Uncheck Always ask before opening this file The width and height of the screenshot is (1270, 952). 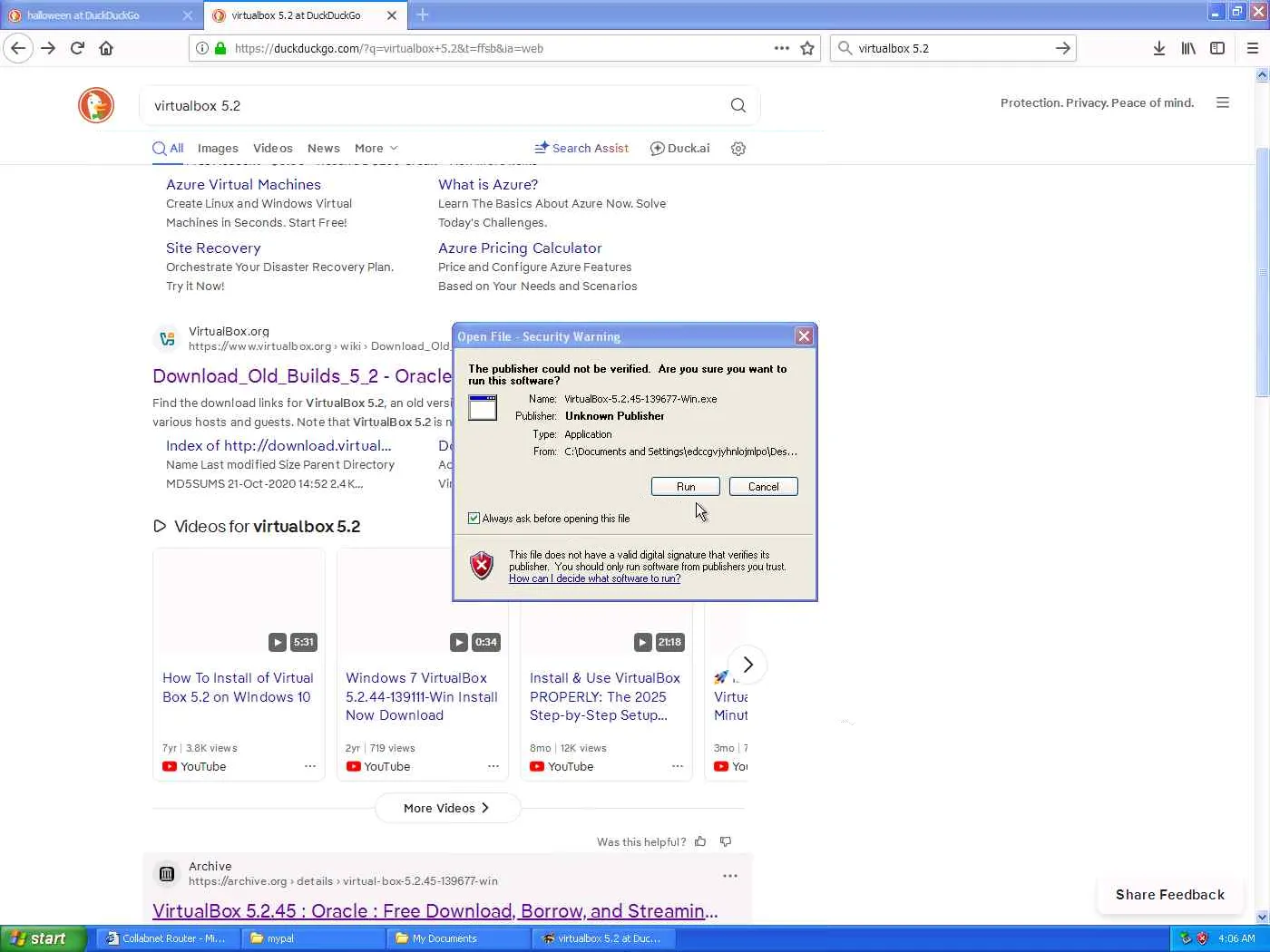[x=474, y=519]
